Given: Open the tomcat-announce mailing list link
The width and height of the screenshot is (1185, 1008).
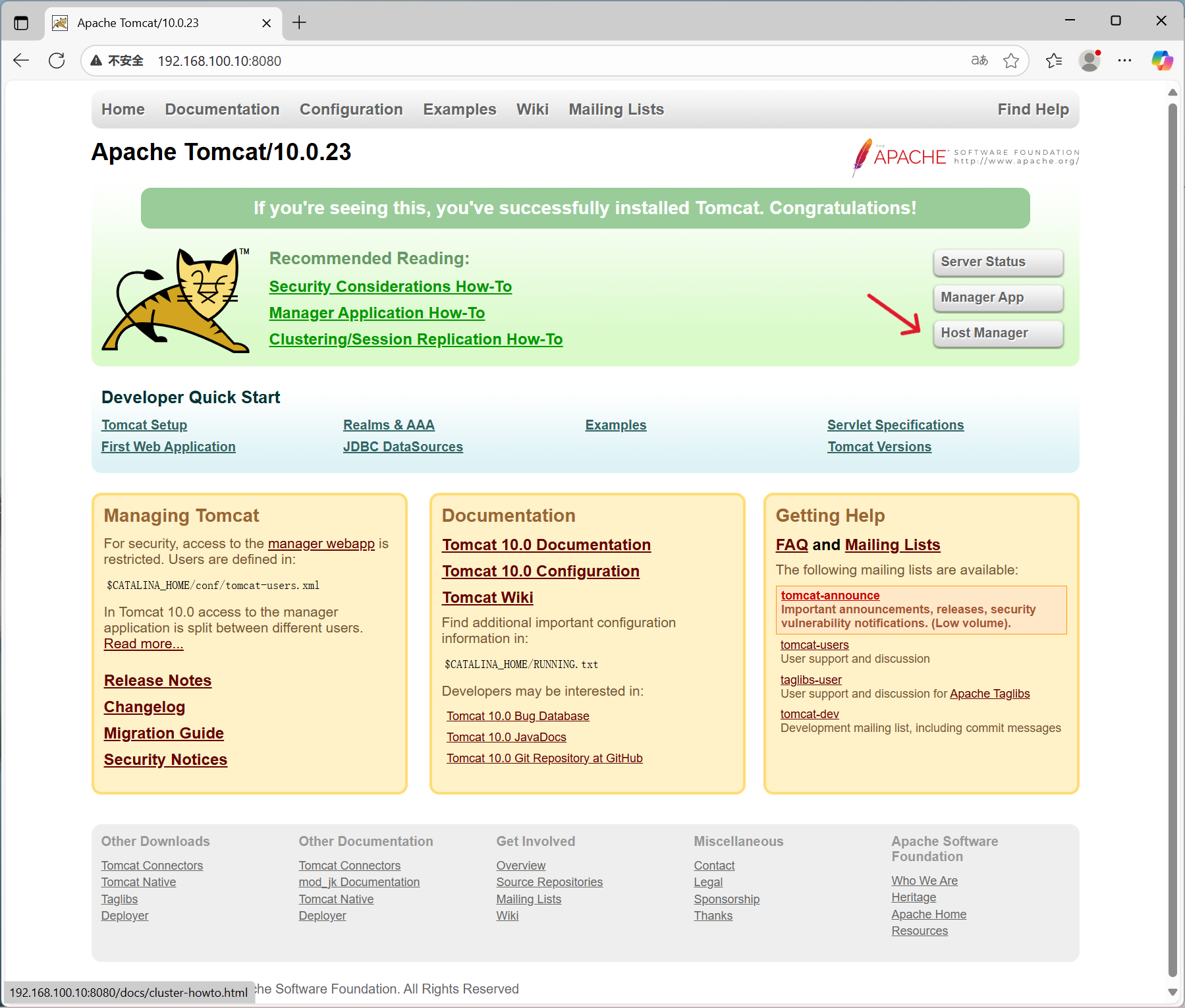Looking at the screenshot, I should pyautogui.click(x=830, y=596).
